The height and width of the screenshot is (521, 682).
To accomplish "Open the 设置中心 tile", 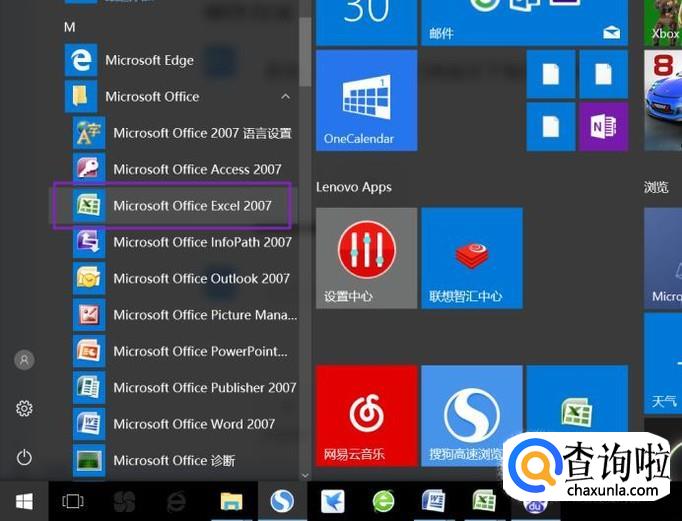I will pos(367,258).
